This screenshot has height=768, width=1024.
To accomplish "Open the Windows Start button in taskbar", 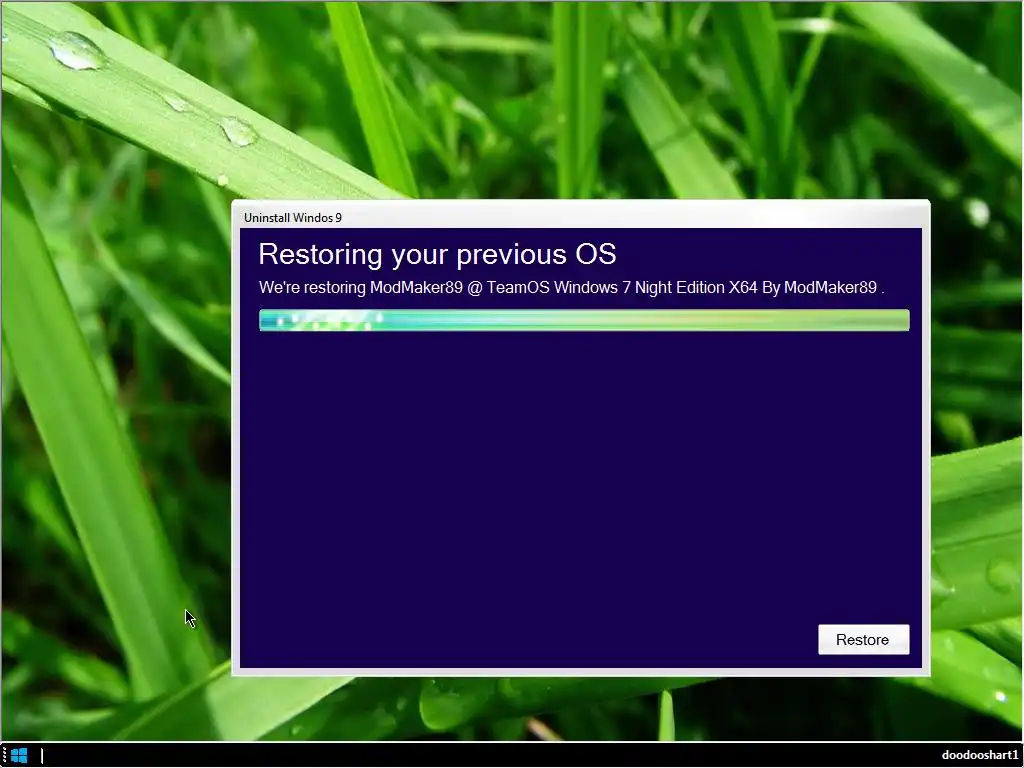I will coord(20,756).
